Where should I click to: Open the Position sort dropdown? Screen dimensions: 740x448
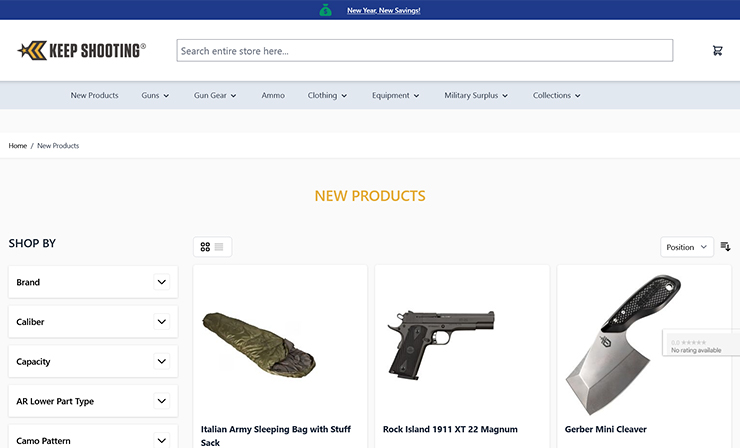coord(686,247)
